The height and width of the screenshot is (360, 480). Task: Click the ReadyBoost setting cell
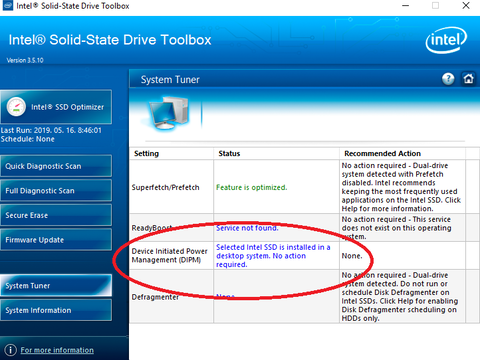172,228
